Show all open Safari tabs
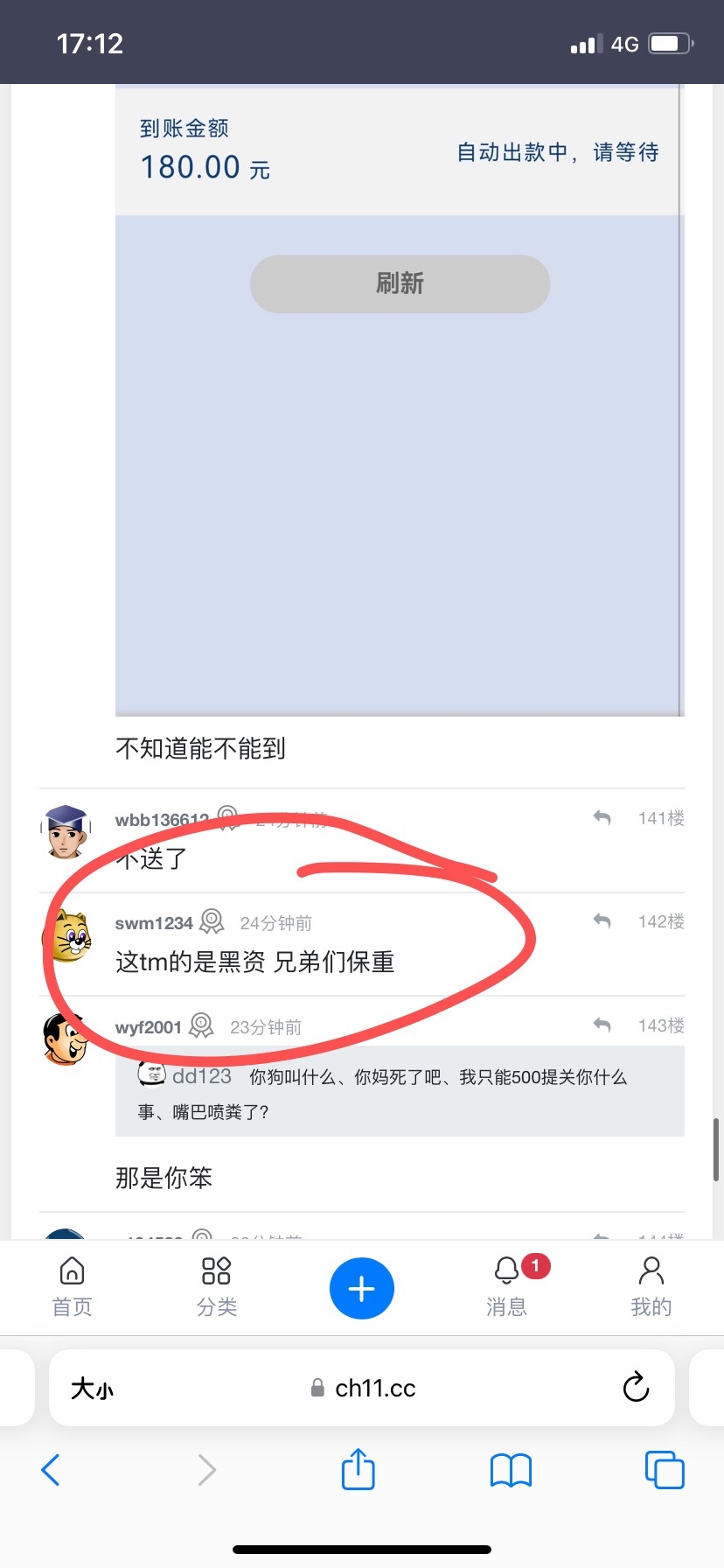Image resolution: width=724 pixels, height=1568 pixels. tap(665, 1469)
